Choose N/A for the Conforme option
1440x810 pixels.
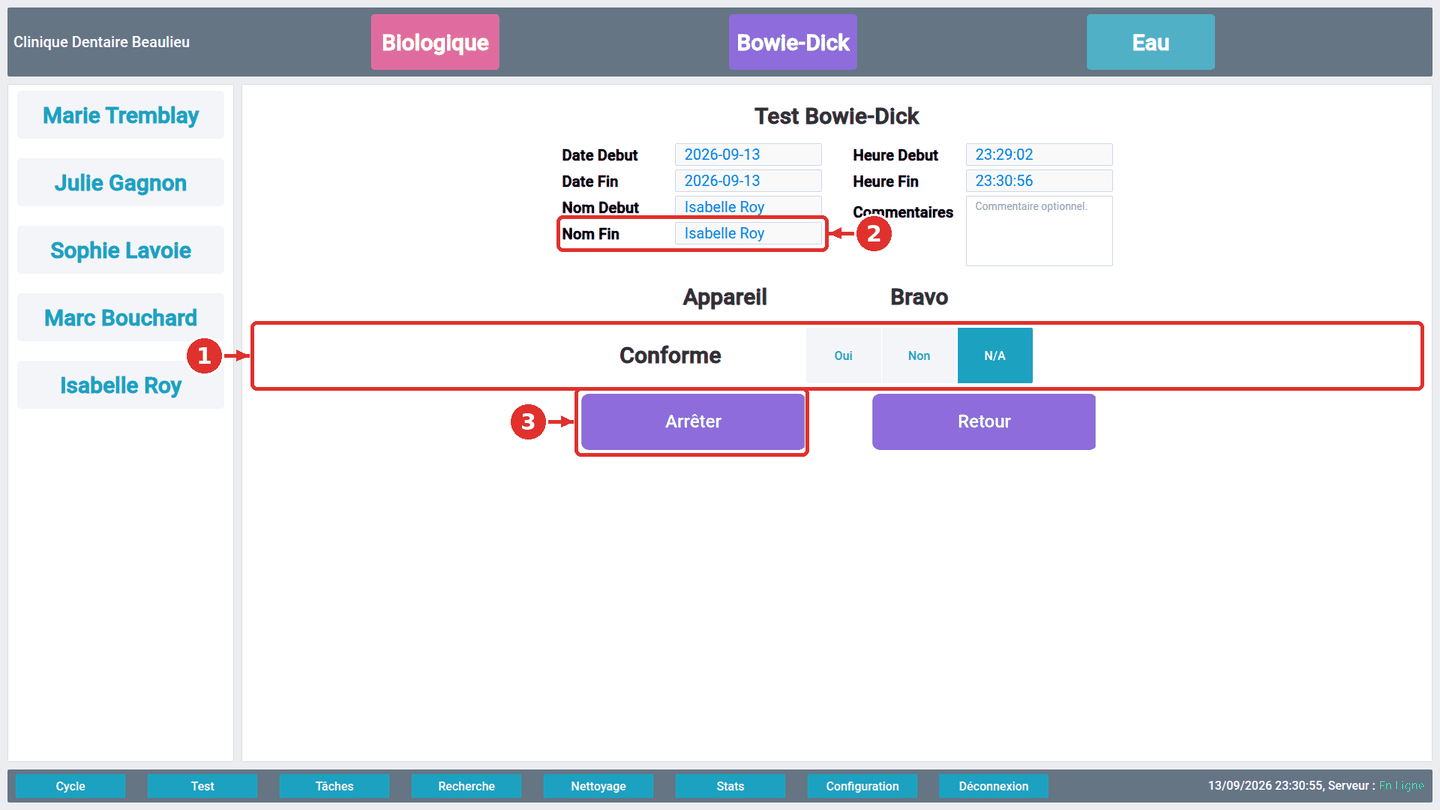(x=995, y=356)
